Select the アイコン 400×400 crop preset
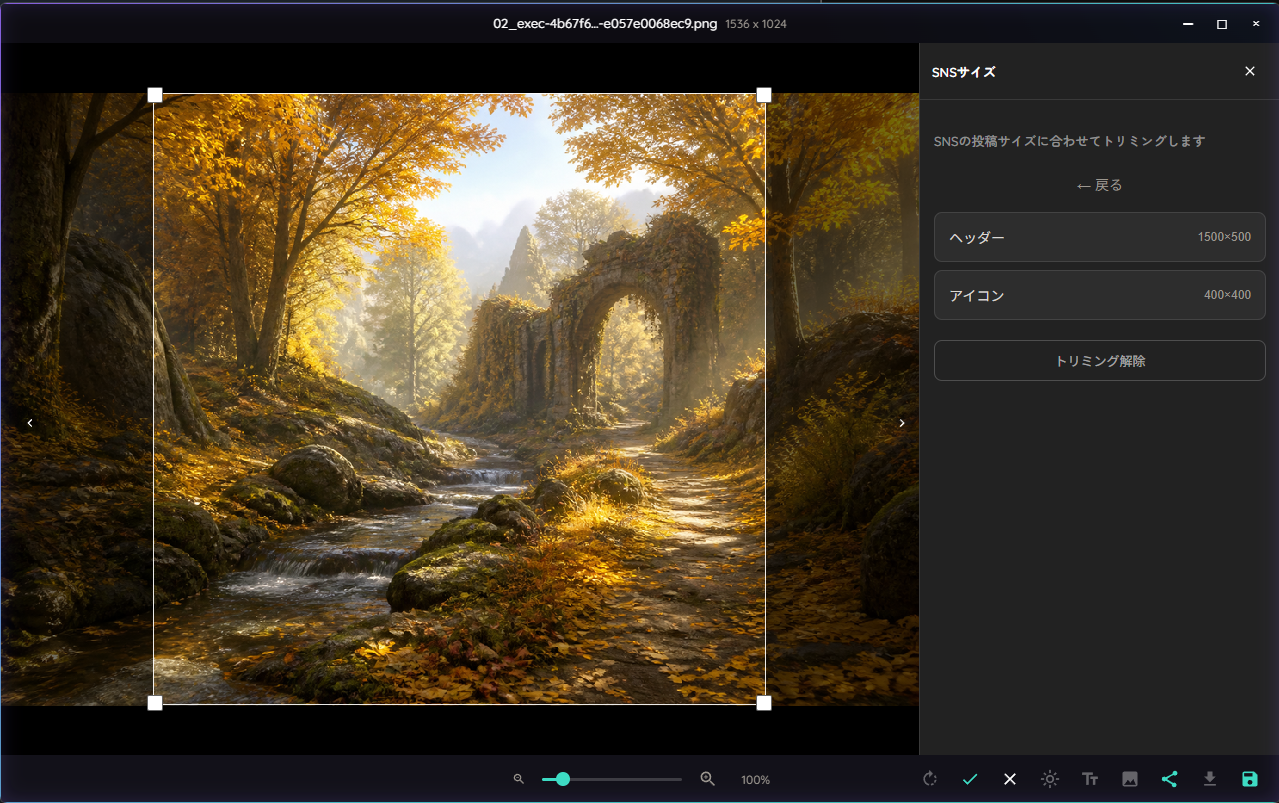Viewport: 1279px width, 803px height. click(1100, 295)
